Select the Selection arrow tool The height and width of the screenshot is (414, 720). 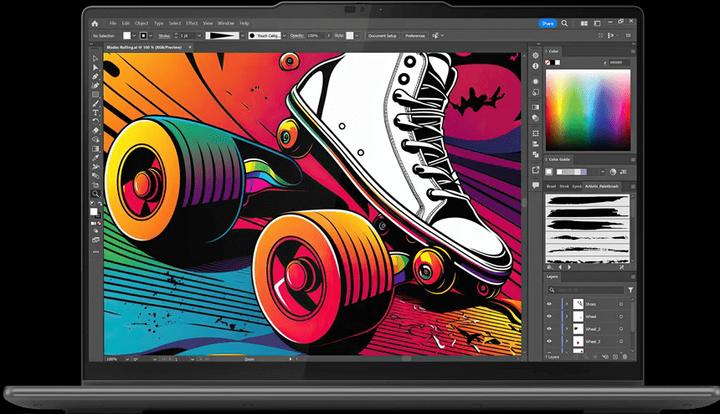[x=96, y=58]
